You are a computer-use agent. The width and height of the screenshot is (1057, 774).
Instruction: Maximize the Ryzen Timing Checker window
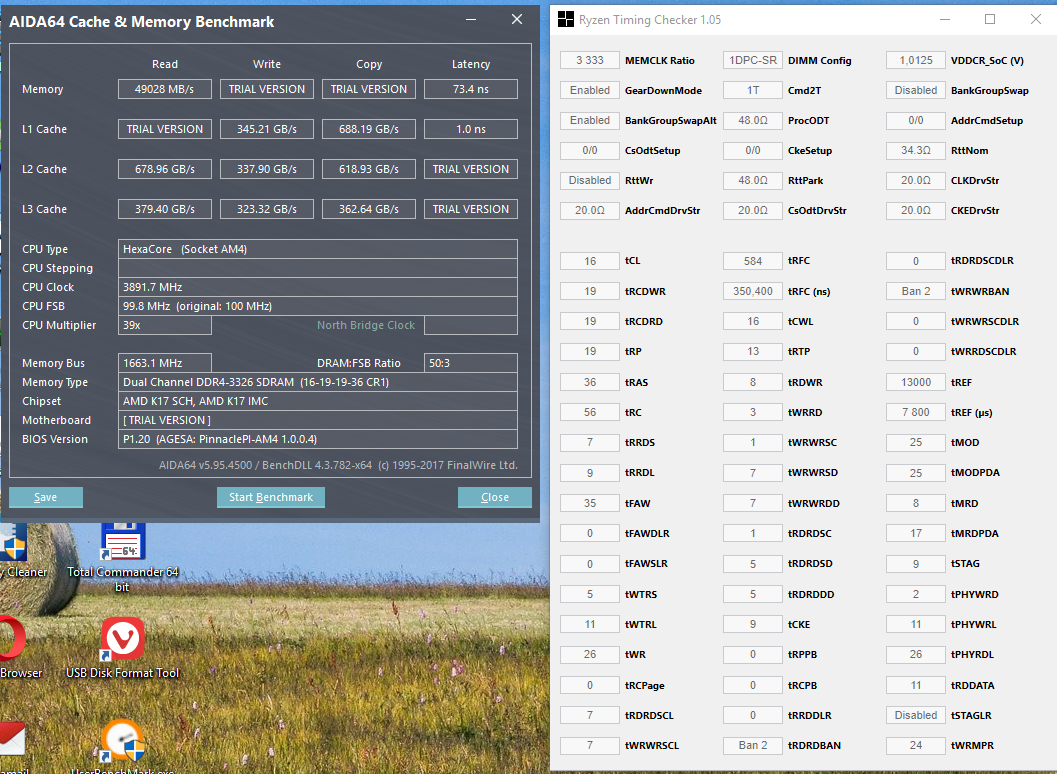pos(990,20)
